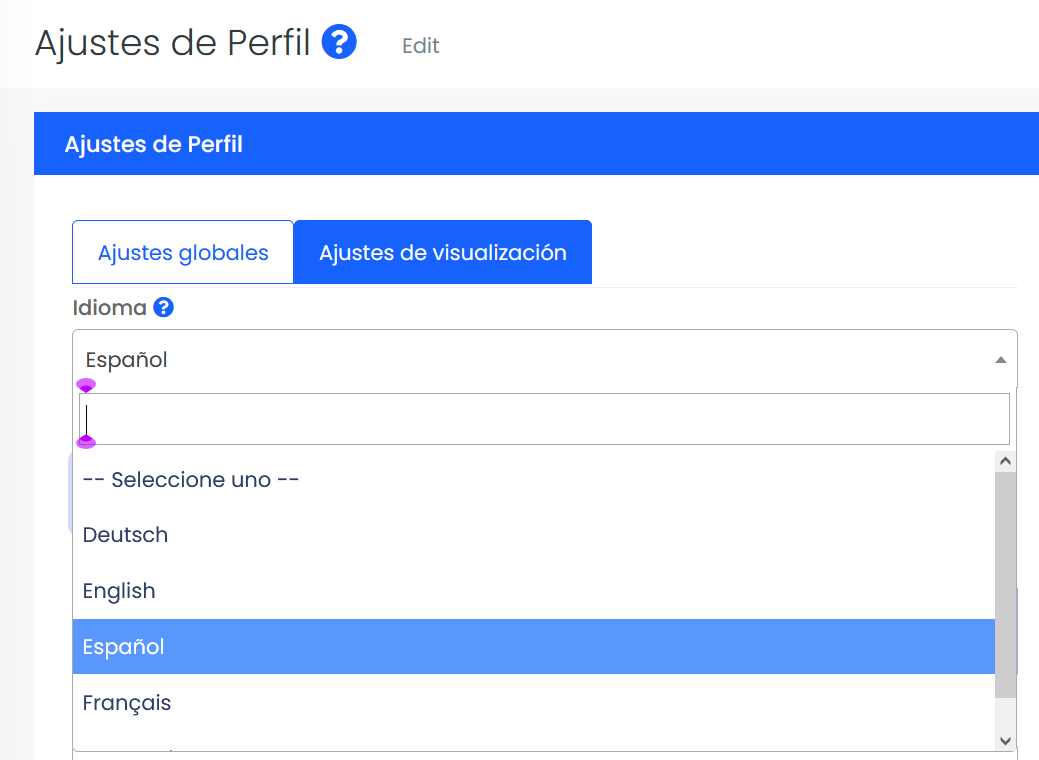The width and height of the screenshot is (1039, 760).
Task: Collapse language dropdown using the caret arrow
Action: [x=1001, y=360]
